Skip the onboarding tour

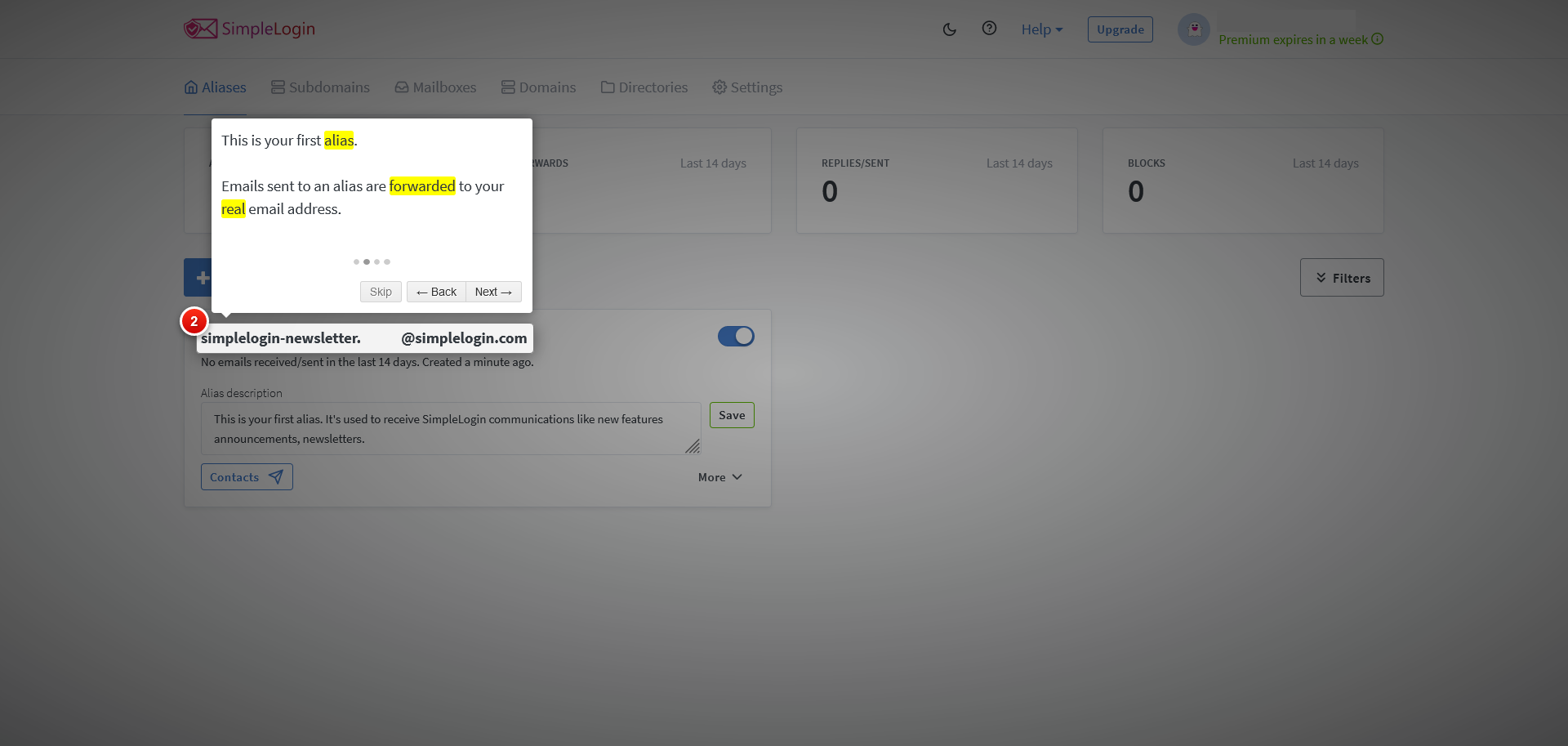(x=381, y=292)
